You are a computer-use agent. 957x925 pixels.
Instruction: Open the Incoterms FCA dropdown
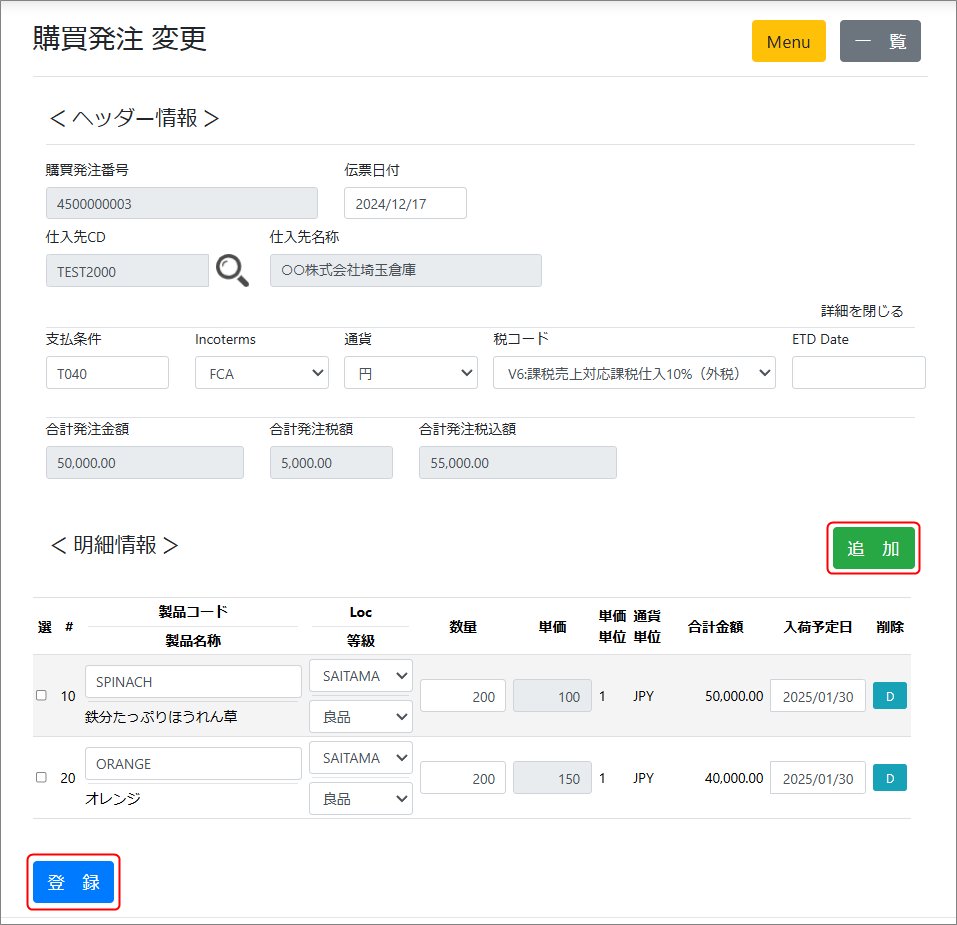tap(262, 373)
